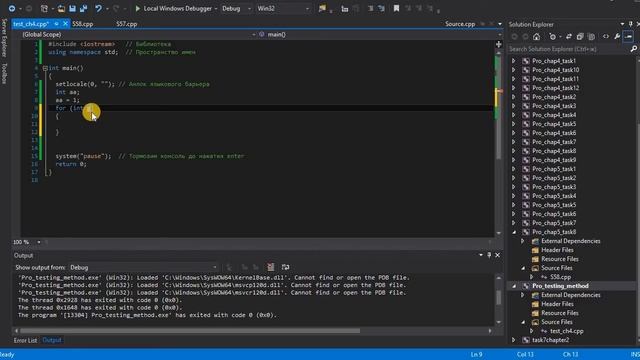The width and height of the screenshot is (640, 360).
Task: Open the Server Explorer side tab
Action: [x=4, y=38]
